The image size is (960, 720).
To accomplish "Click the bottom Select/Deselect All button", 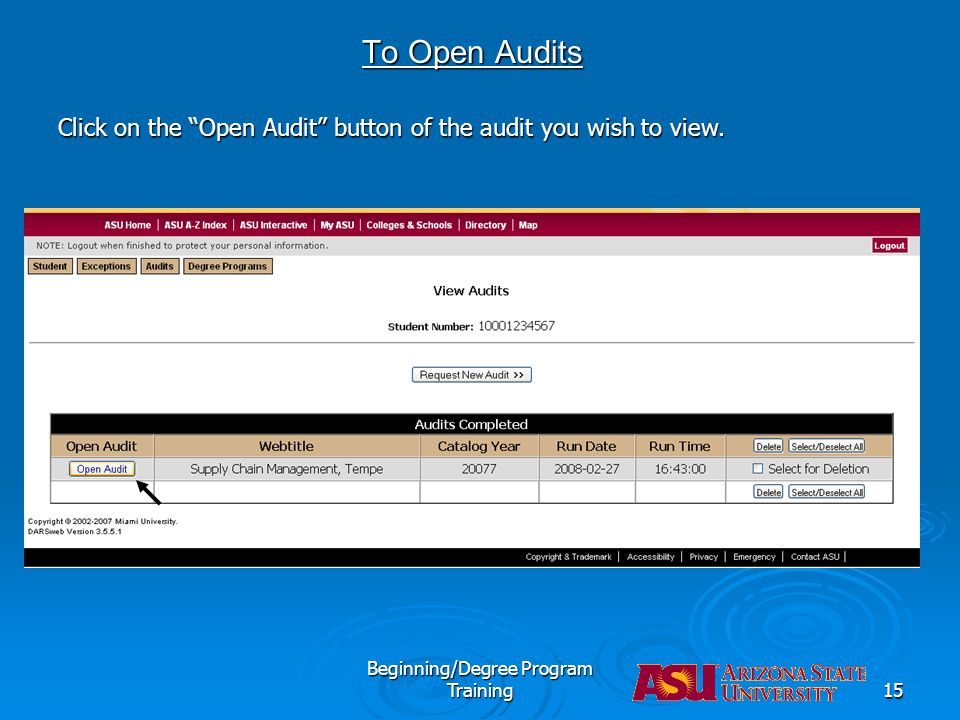I will coord(827,492).
